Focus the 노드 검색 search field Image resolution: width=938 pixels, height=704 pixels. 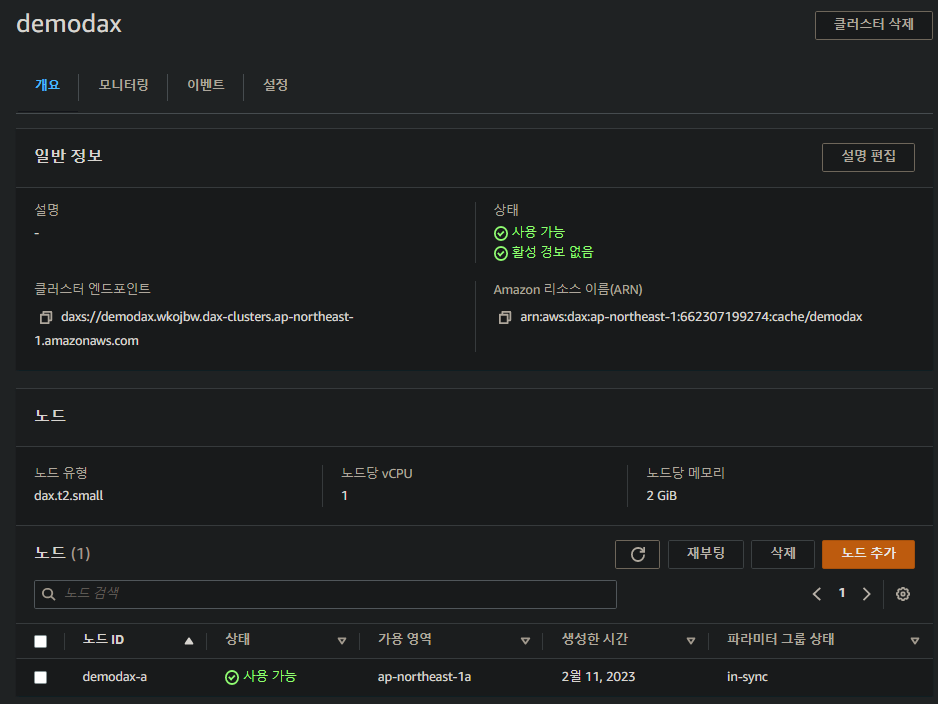[325, 594]
